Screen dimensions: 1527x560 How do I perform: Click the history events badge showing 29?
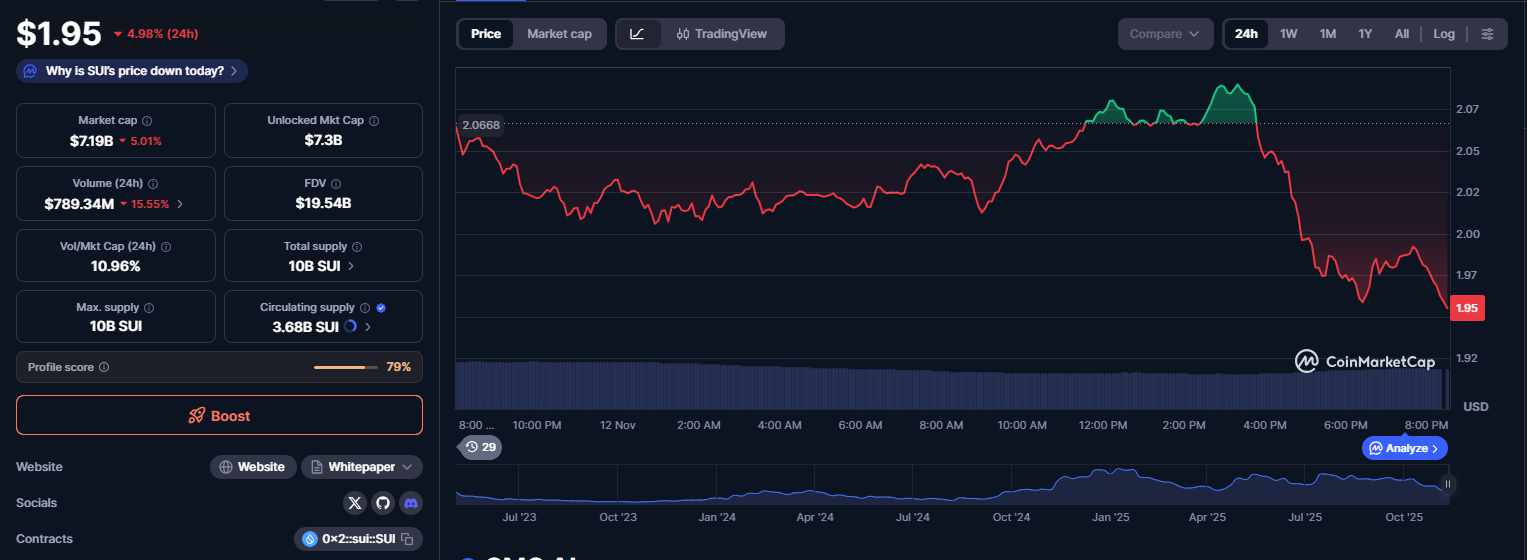[479, 447]
